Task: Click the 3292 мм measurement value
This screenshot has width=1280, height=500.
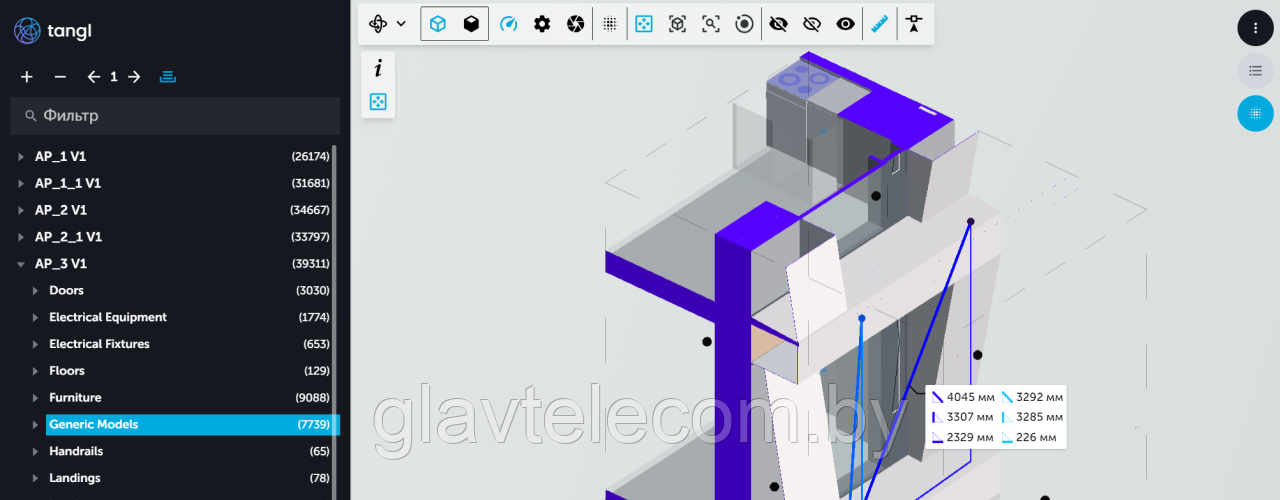Action: 1039,397
